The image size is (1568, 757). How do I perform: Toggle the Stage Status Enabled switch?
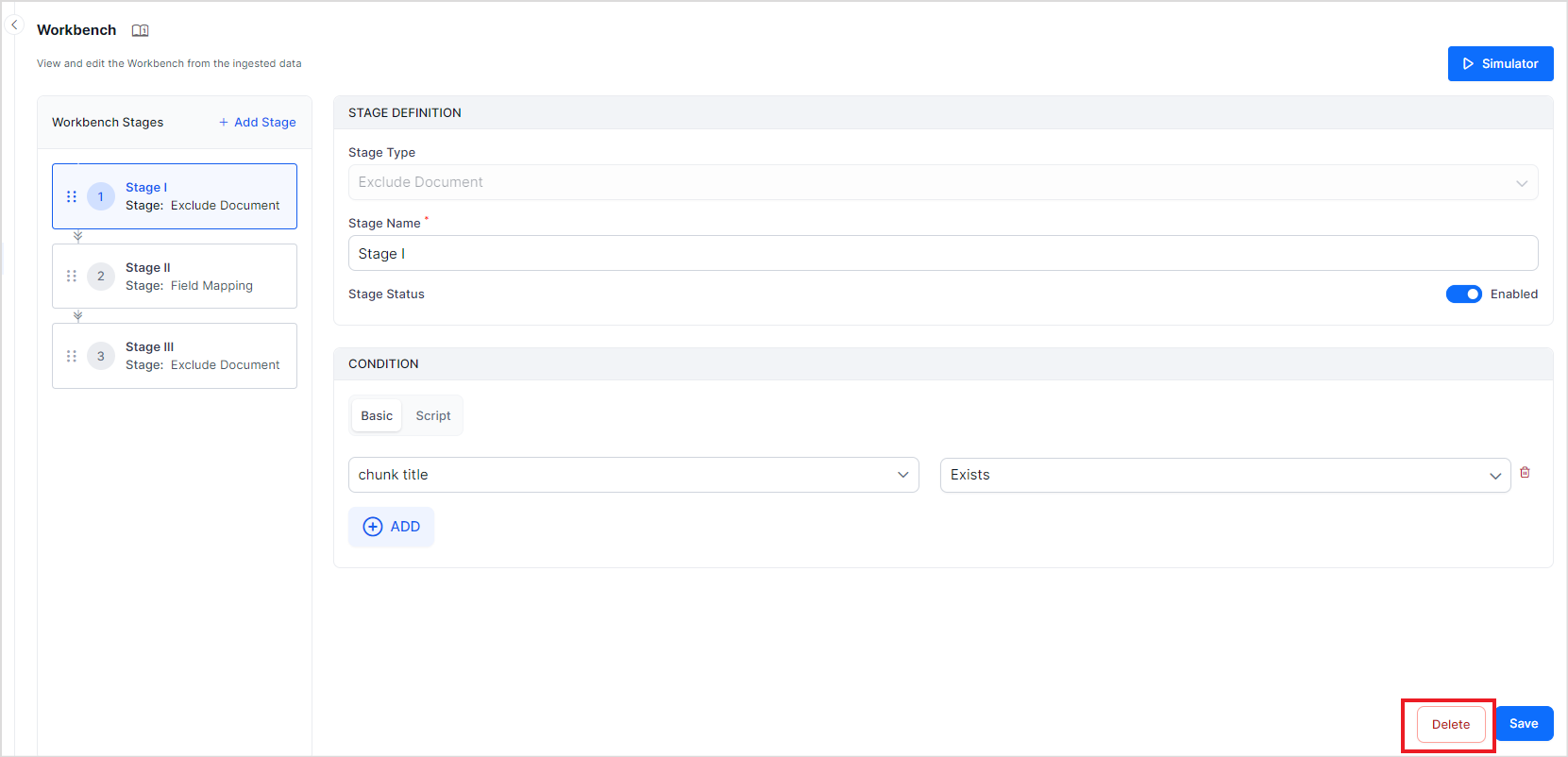(x=1463, y=294)
